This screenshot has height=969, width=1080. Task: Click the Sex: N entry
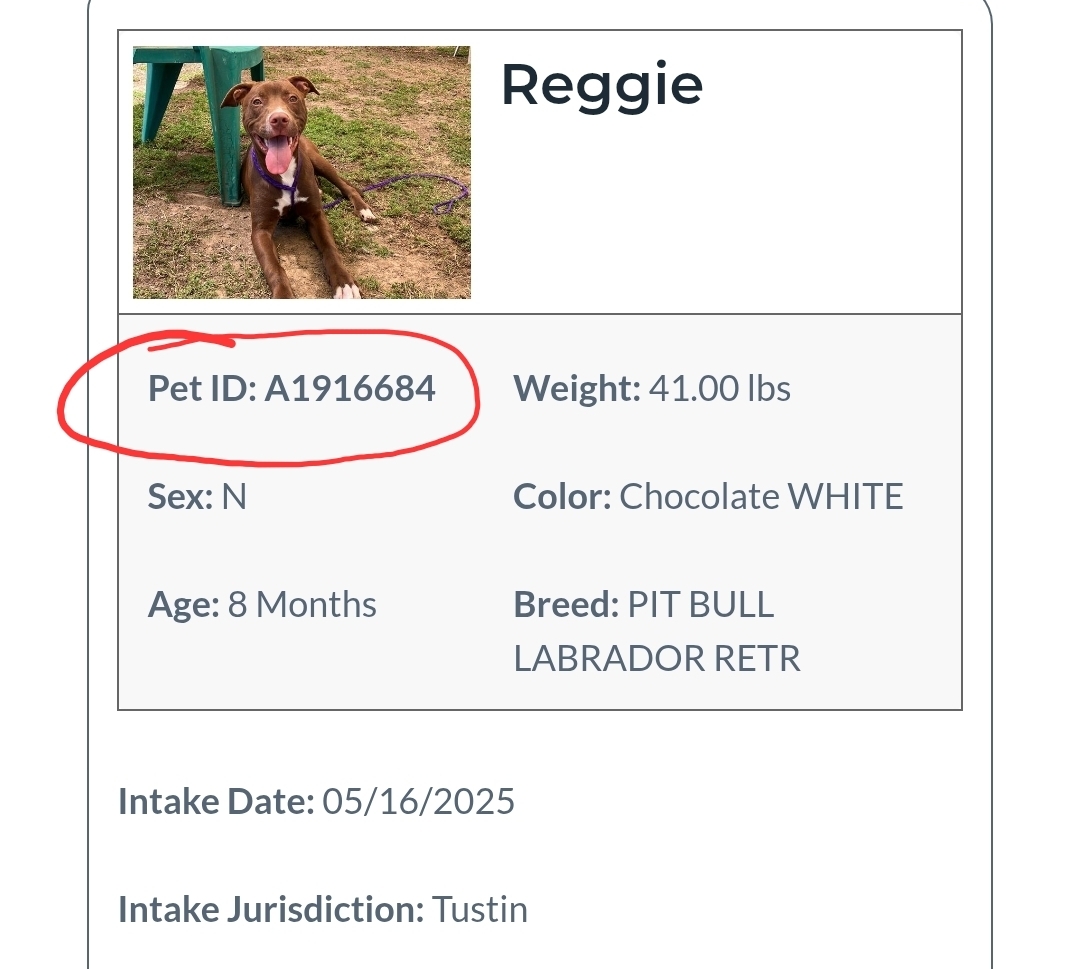[x=197, y=497]
